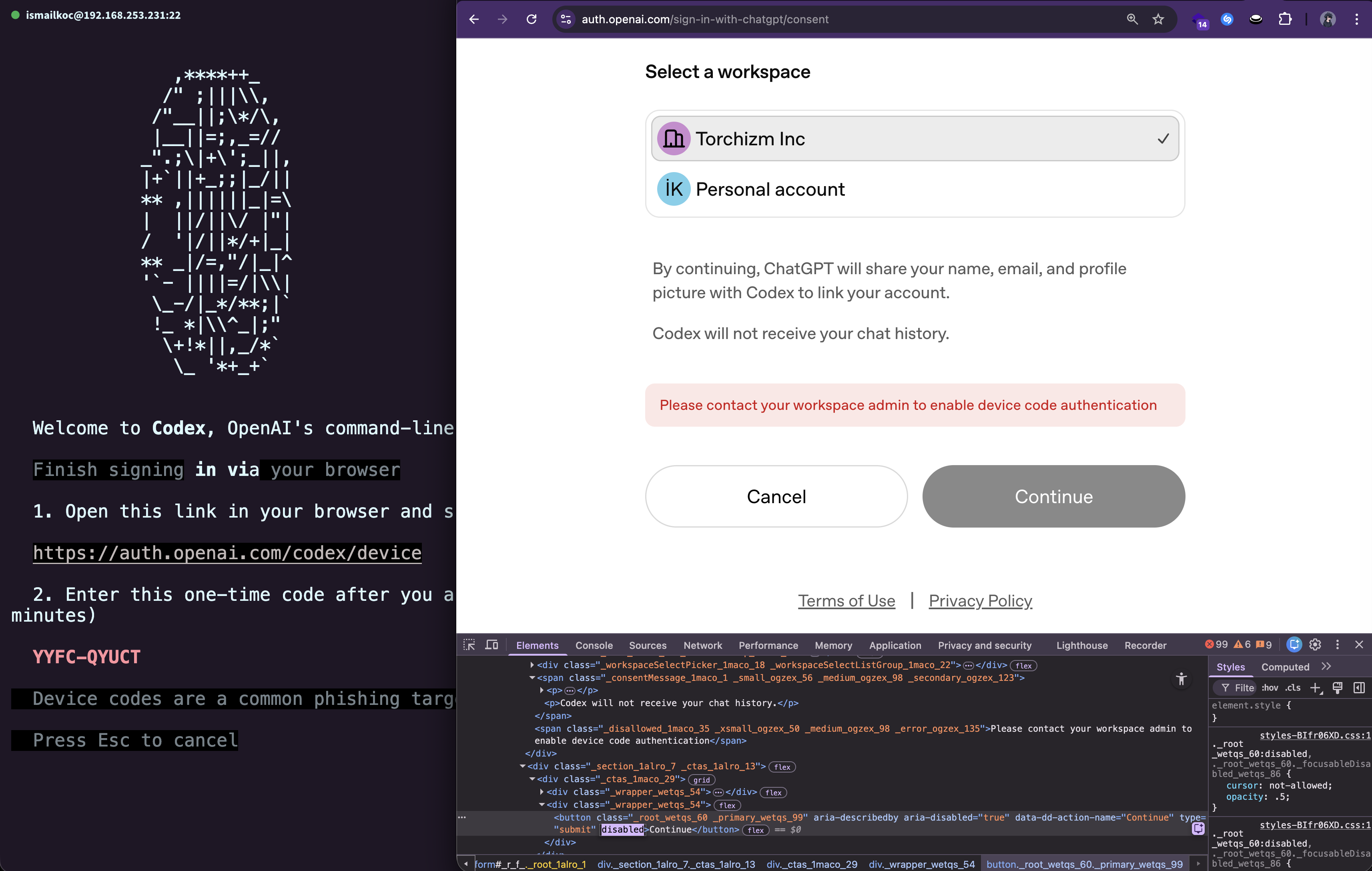
Task: Open the DevTools AI assistance button
Action: pyautogui.click(x=1294, y=644)
